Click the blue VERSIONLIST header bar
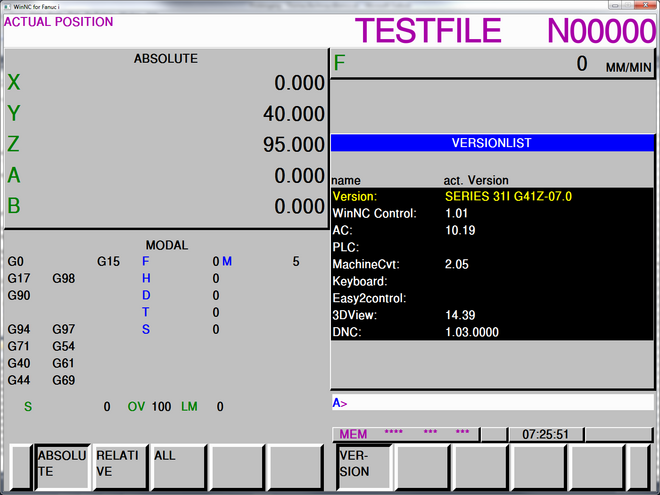The image size is (660, 495). pos(492,143)
